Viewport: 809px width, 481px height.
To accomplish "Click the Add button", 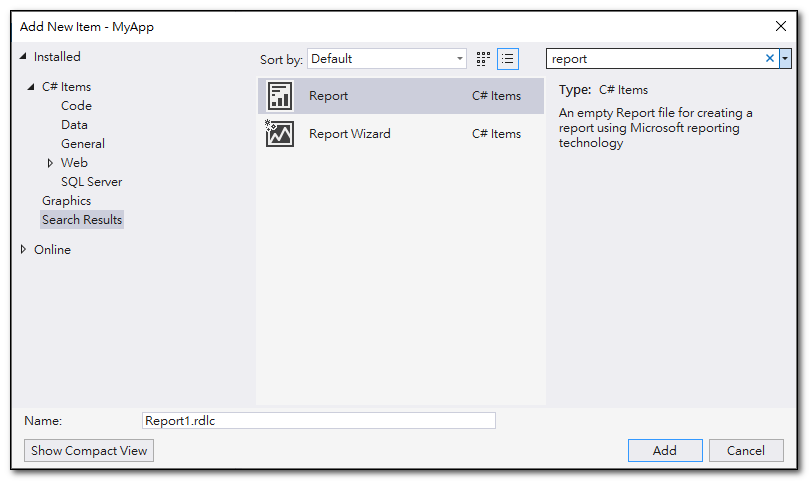I will (664, 451).
